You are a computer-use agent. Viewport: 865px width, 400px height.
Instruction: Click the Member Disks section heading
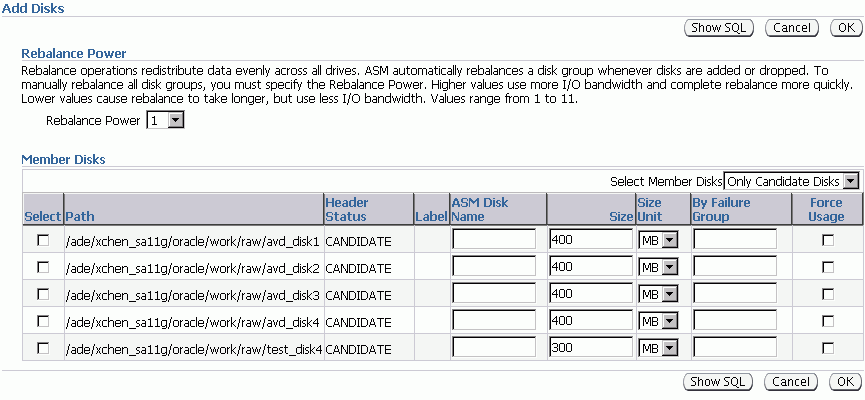coord(63,159)
